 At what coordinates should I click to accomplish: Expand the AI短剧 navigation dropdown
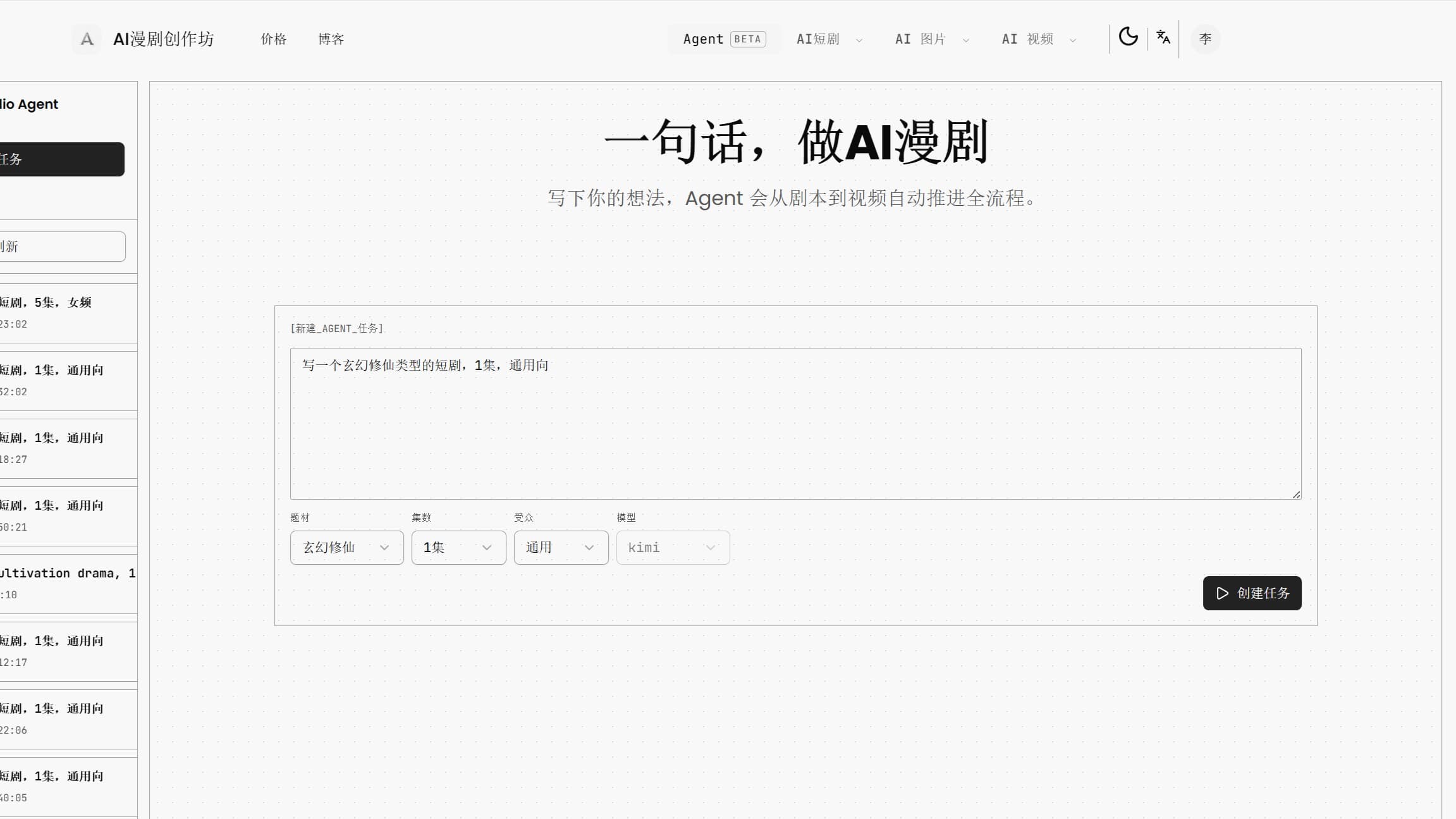point(828,39)
